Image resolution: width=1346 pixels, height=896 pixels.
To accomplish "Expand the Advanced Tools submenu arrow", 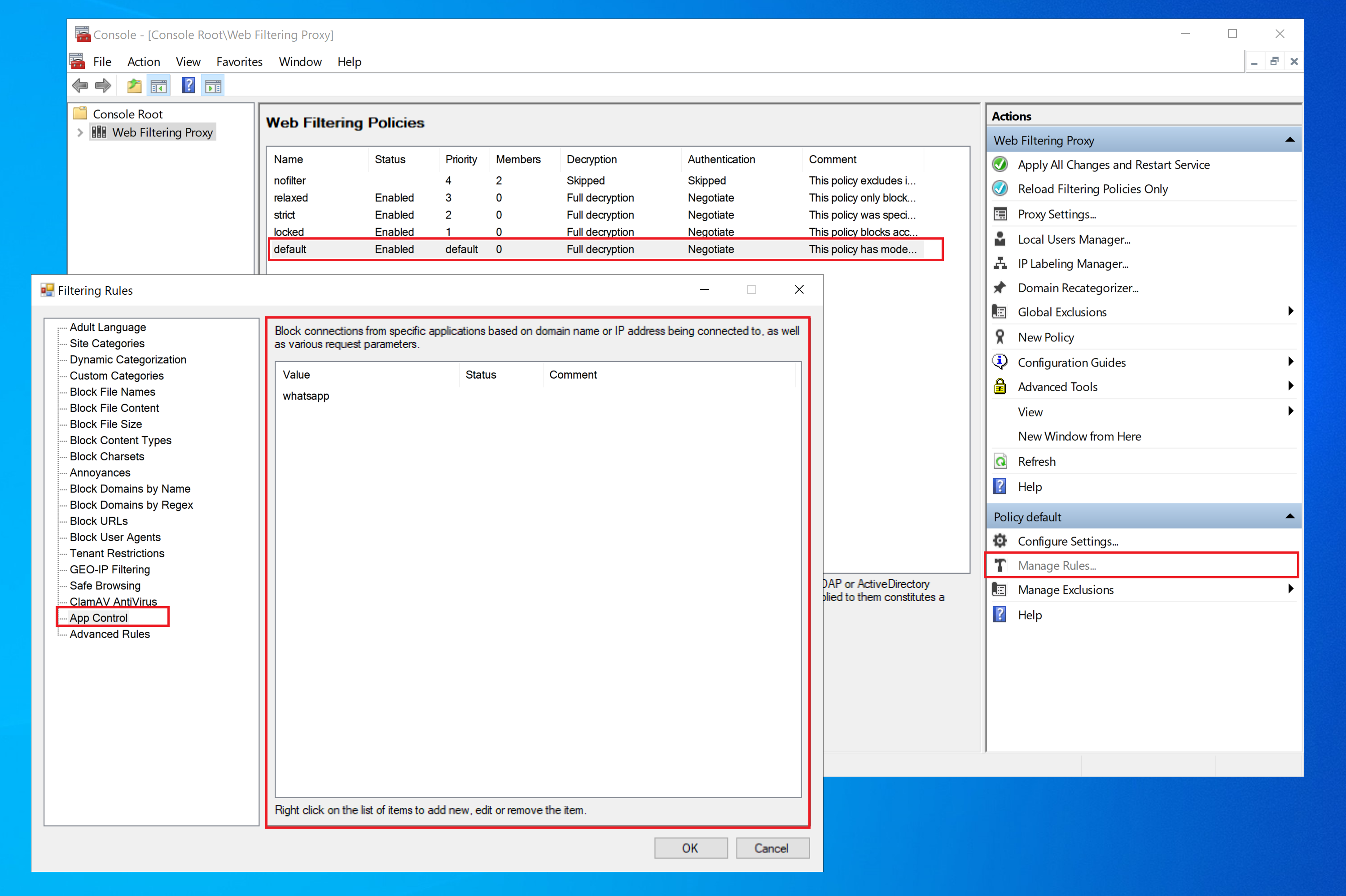I will (x=1290, y=386).
